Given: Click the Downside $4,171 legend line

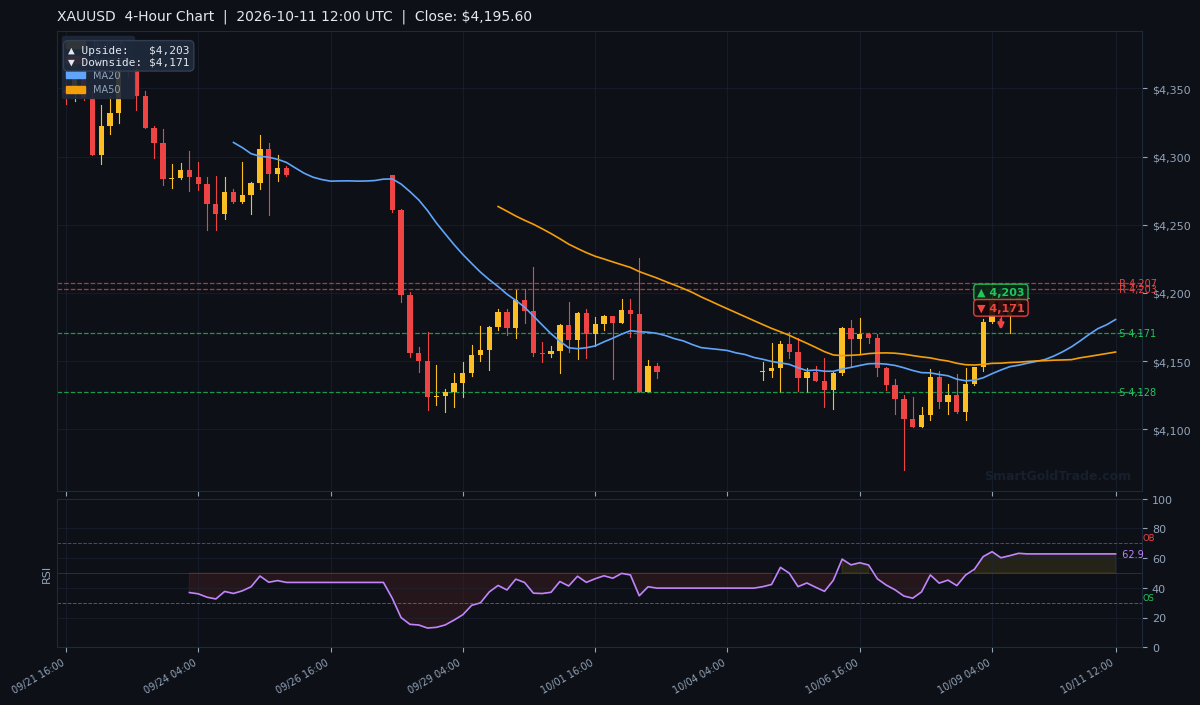Looking at the screenshot, I should click(x=128, y=62).
